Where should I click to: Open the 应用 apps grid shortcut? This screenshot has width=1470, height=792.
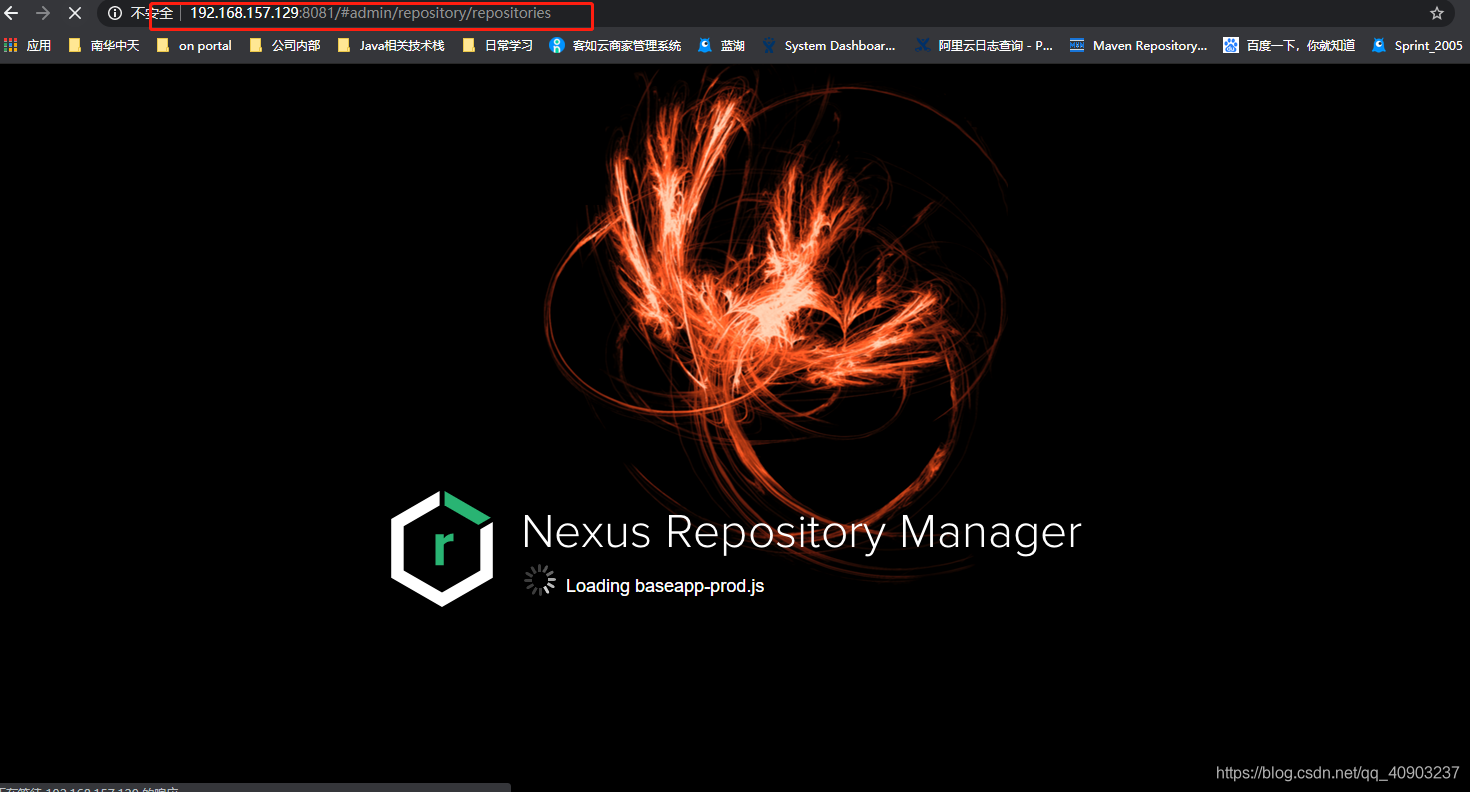coord(27,45)
